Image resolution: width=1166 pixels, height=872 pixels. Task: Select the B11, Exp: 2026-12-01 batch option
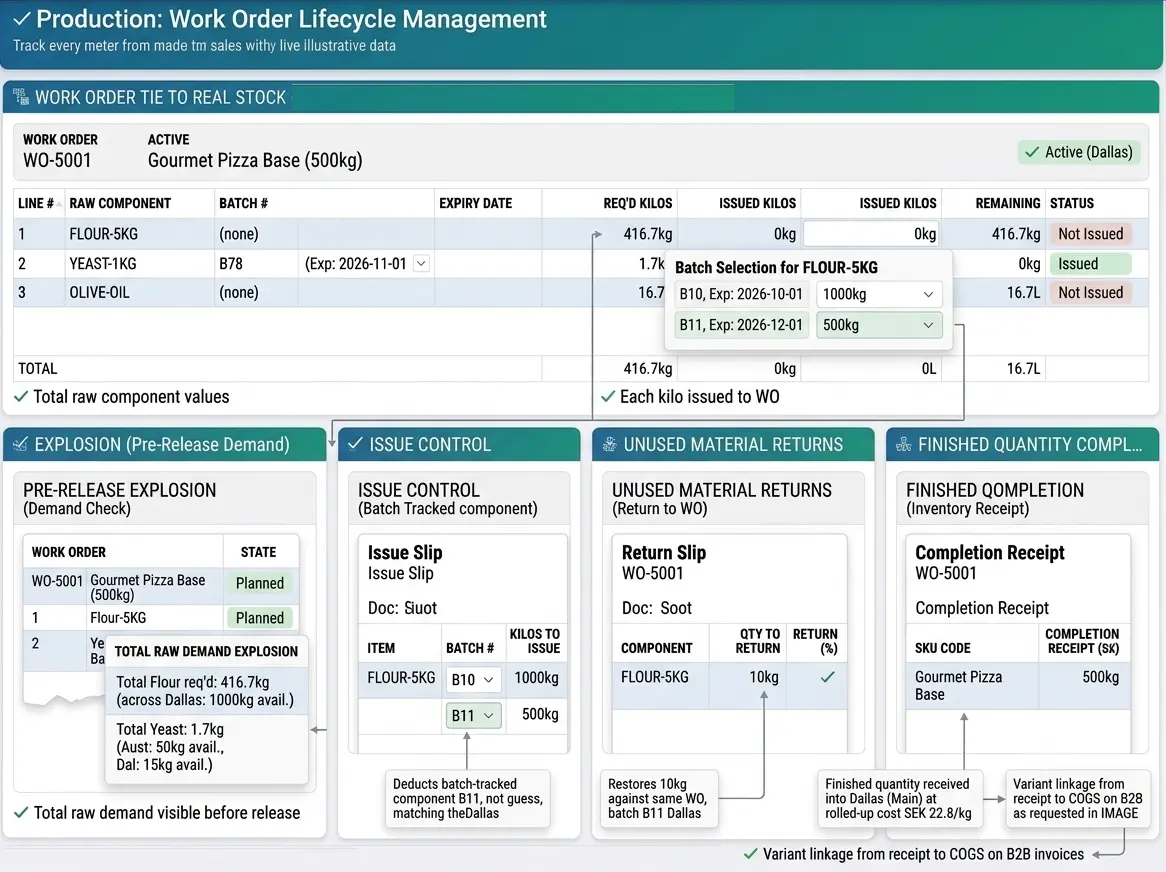[x=741, y=325]
